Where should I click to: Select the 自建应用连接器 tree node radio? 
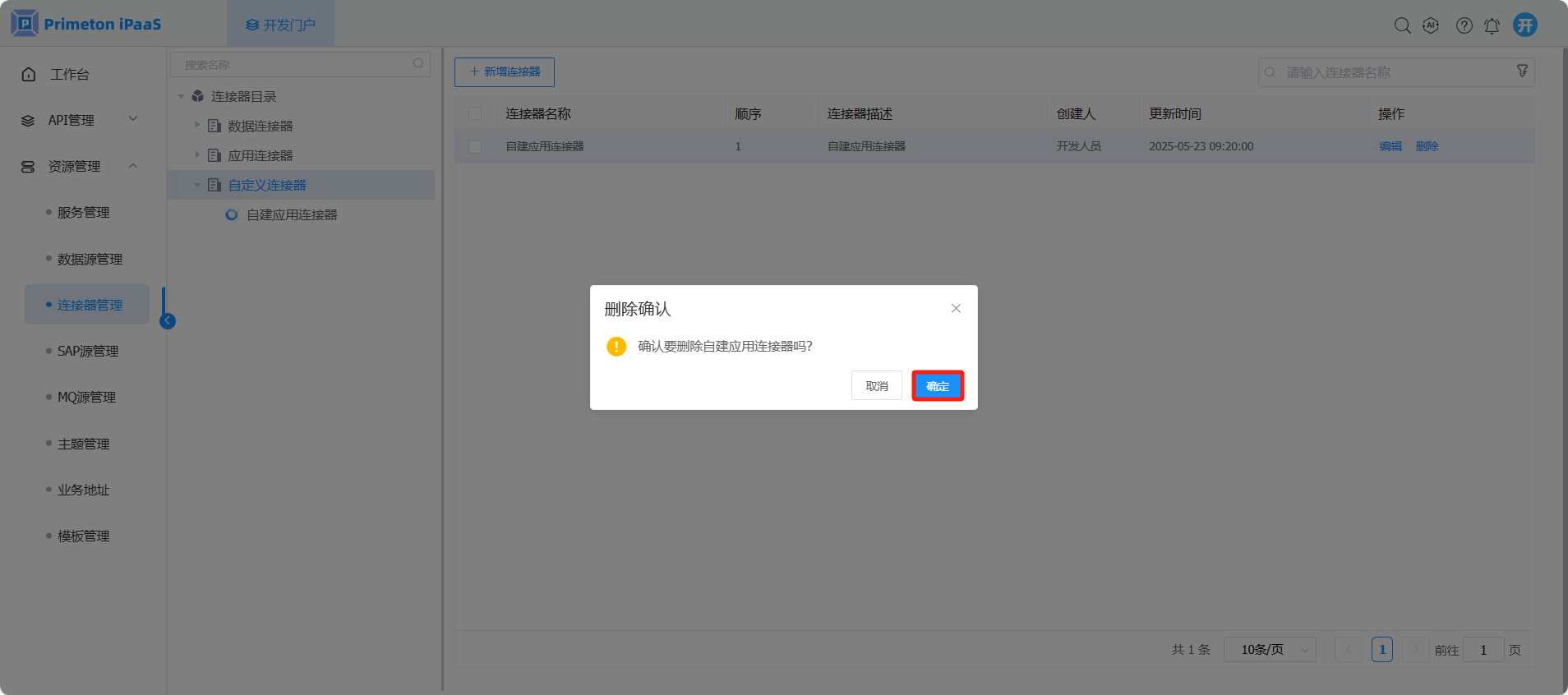232,215
